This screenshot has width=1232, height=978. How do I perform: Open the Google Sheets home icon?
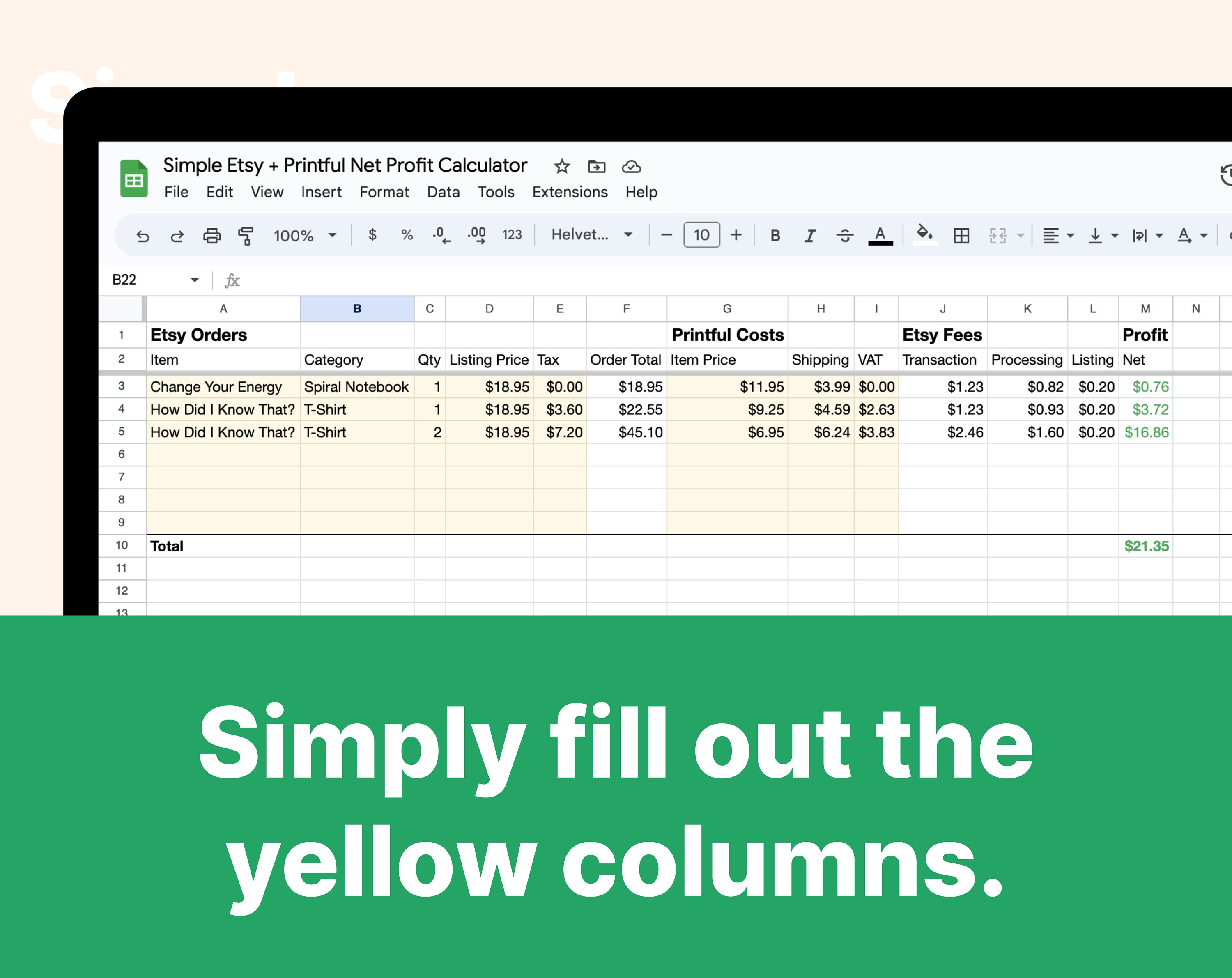[x=134, y=178]
